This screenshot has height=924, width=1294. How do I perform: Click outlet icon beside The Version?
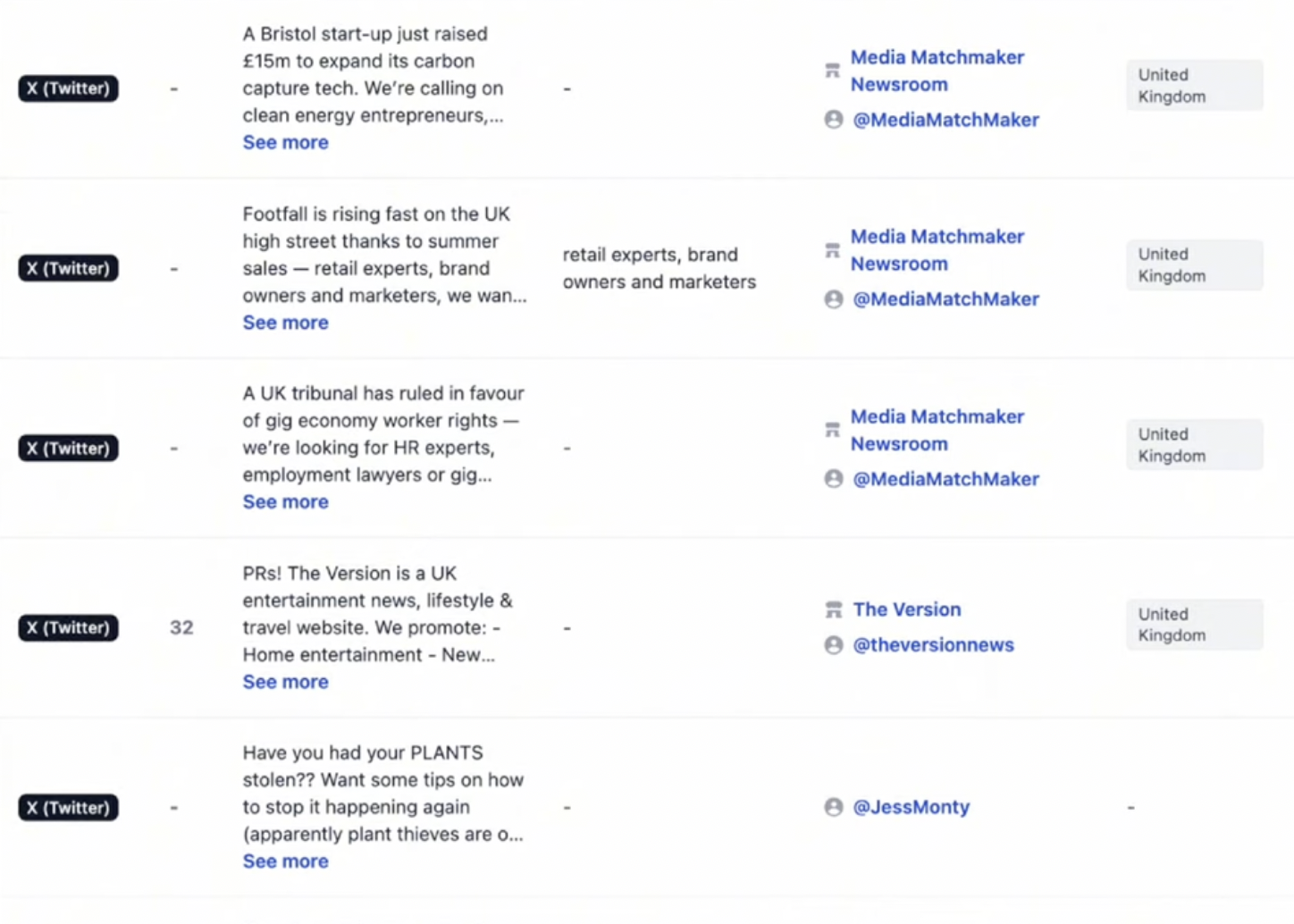(833, 609)
